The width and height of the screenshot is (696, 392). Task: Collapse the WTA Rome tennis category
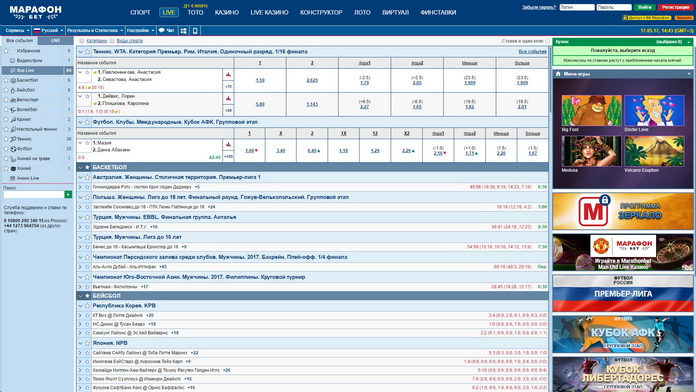(80, 51)
